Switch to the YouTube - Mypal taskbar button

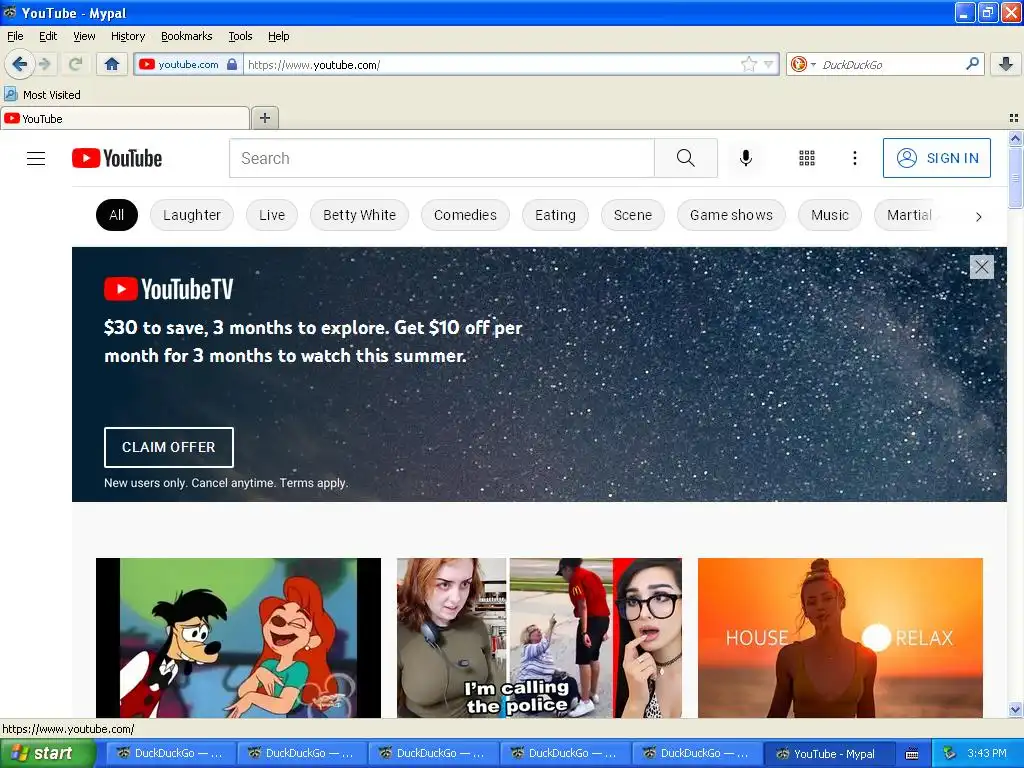click(x=828, y=753)
